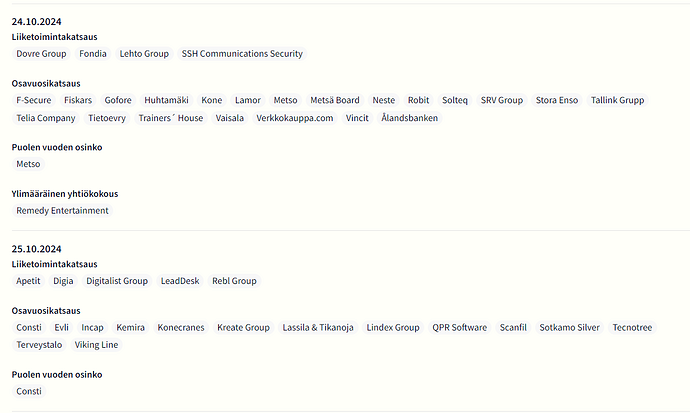Viewport: 690px width, 413px height.
Task: Open the SRV Group tag
Action: coord(502,100)
